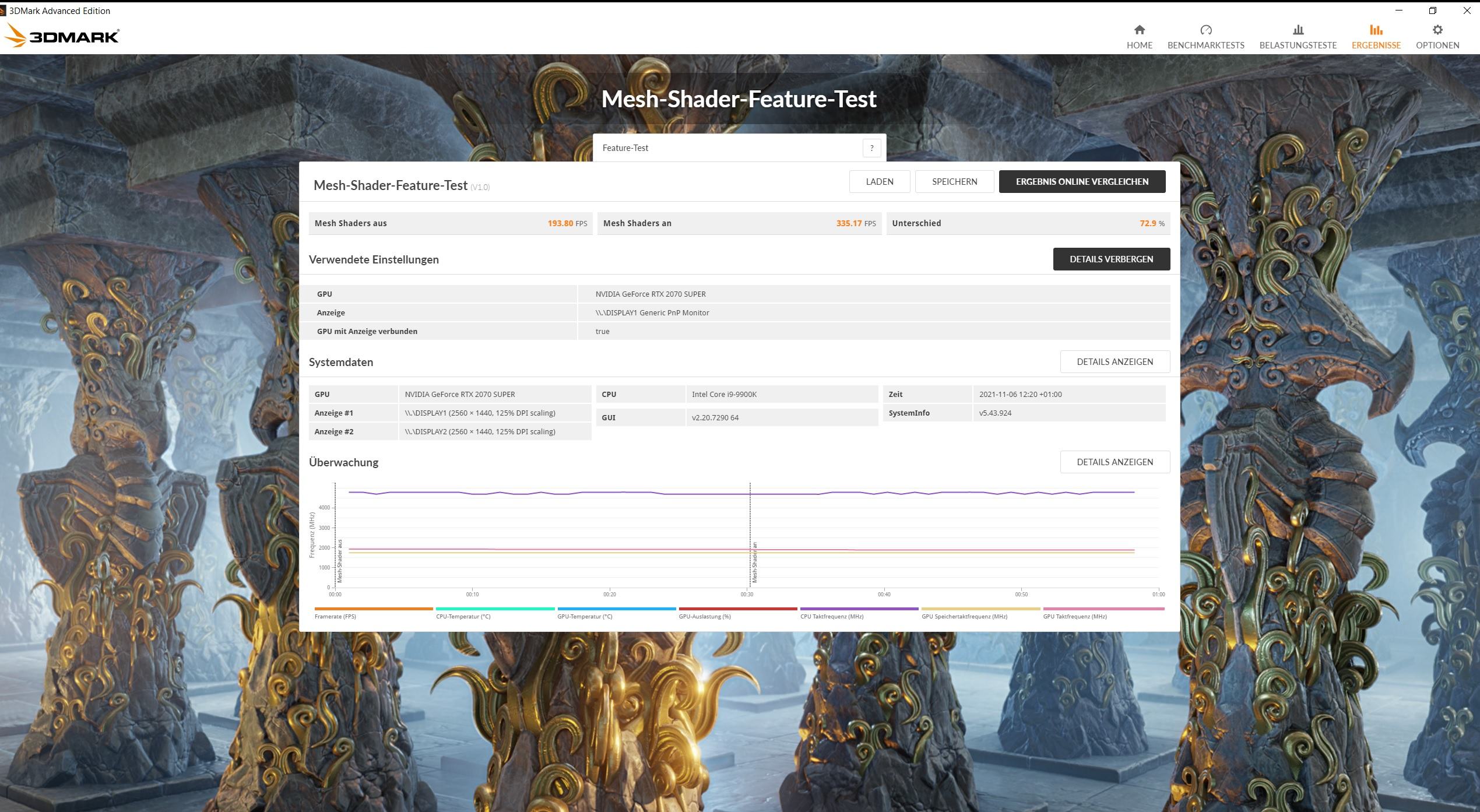This screenshot has height=812, width=1480.
Task: Click the \\.\DISPLAY1 Generic PnP Monitor value
Action: [x=652, y=312]
